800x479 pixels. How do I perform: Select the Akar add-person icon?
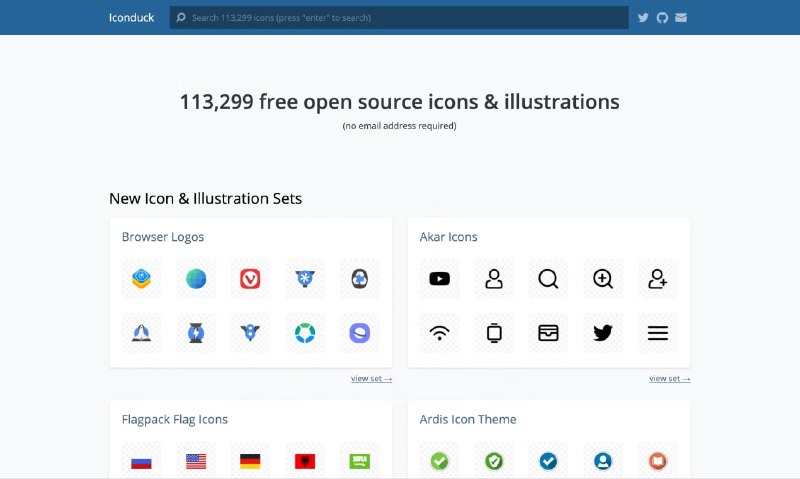pyautogui.click(x=658, y=279)
